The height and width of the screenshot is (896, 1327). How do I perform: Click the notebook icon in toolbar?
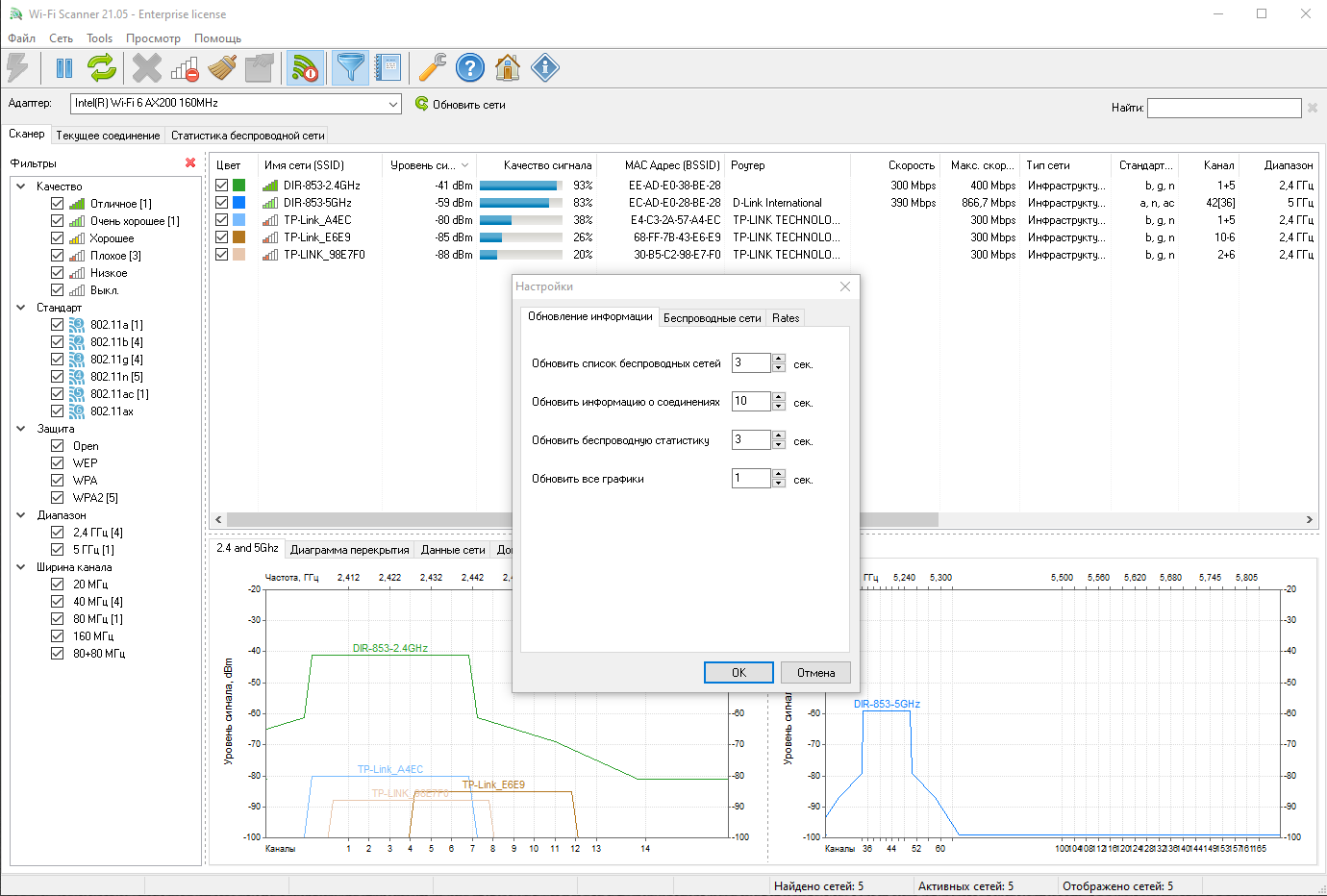point(388,68)
